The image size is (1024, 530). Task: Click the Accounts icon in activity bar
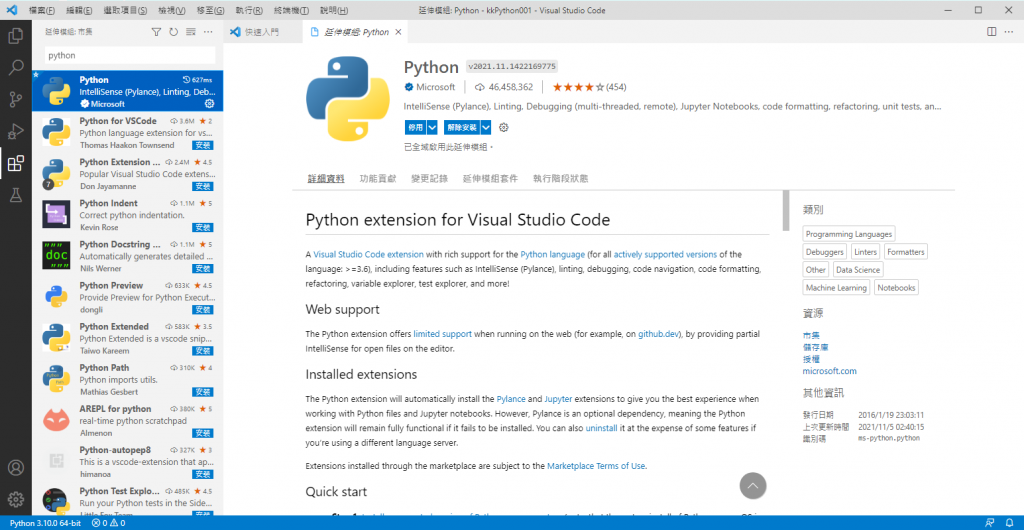[15, 467]
